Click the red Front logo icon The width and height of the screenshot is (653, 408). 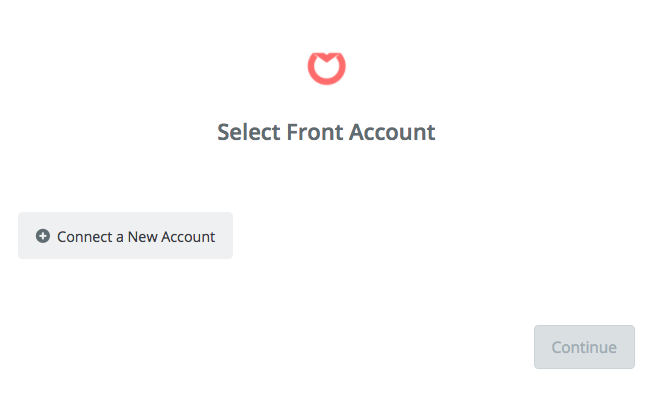[326, 68]
